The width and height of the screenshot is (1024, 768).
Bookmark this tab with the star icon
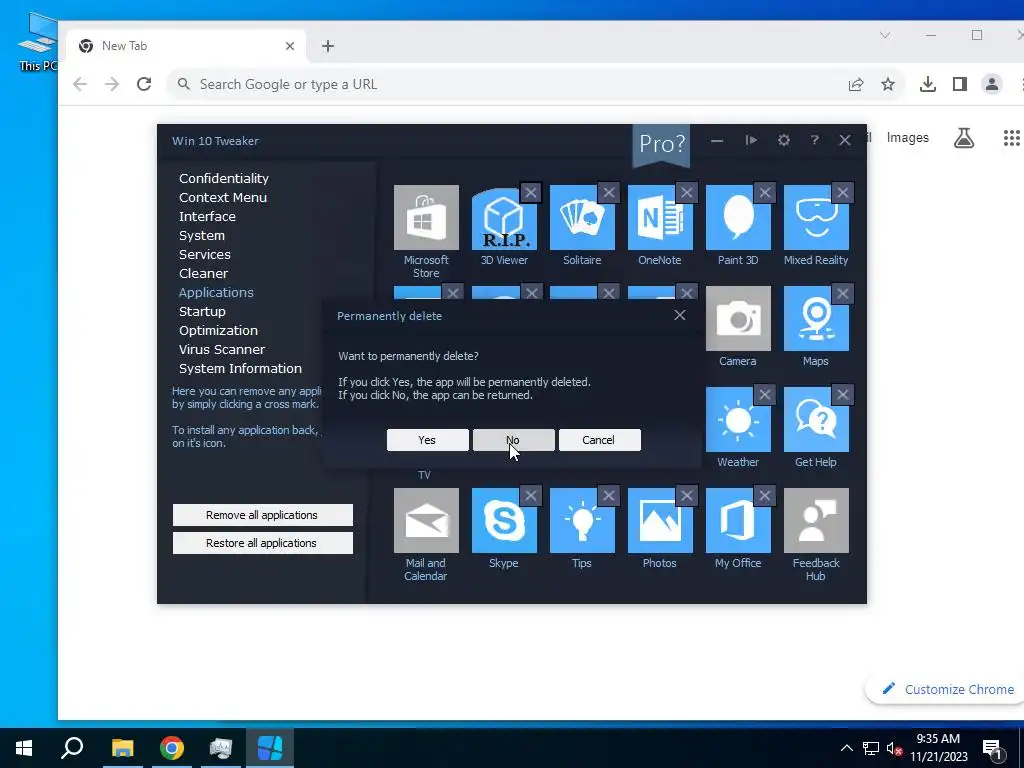pyautogui.click(x=888, y=84)
